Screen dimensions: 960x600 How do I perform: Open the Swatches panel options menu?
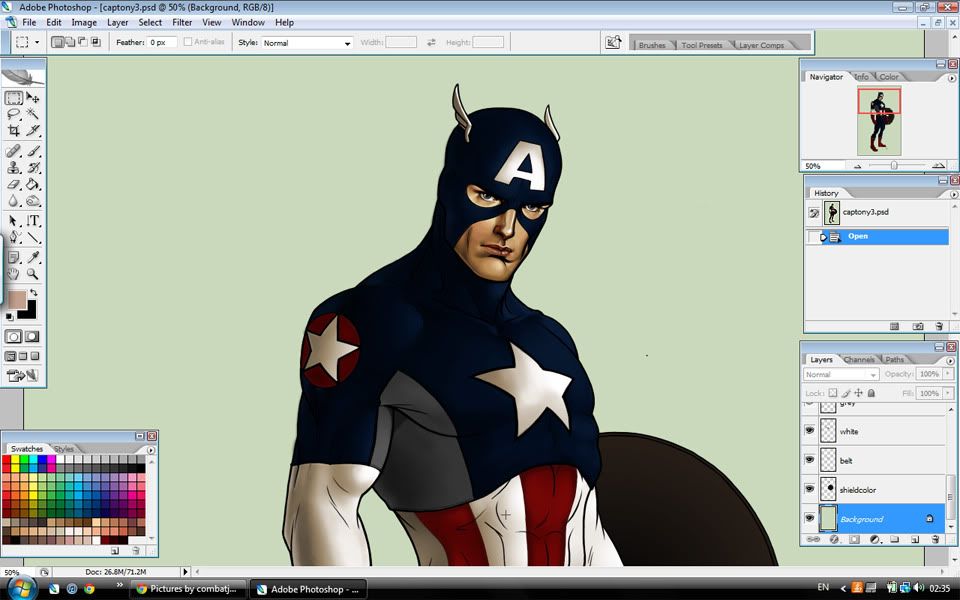tap(151, 450)
